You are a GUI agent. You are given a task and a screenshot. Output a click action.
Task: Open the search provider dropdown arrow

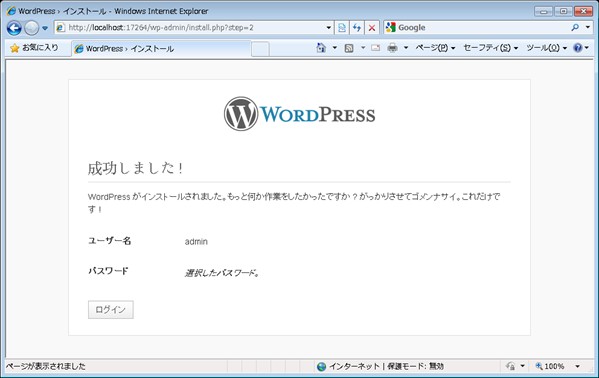click(x=588, y=28)
